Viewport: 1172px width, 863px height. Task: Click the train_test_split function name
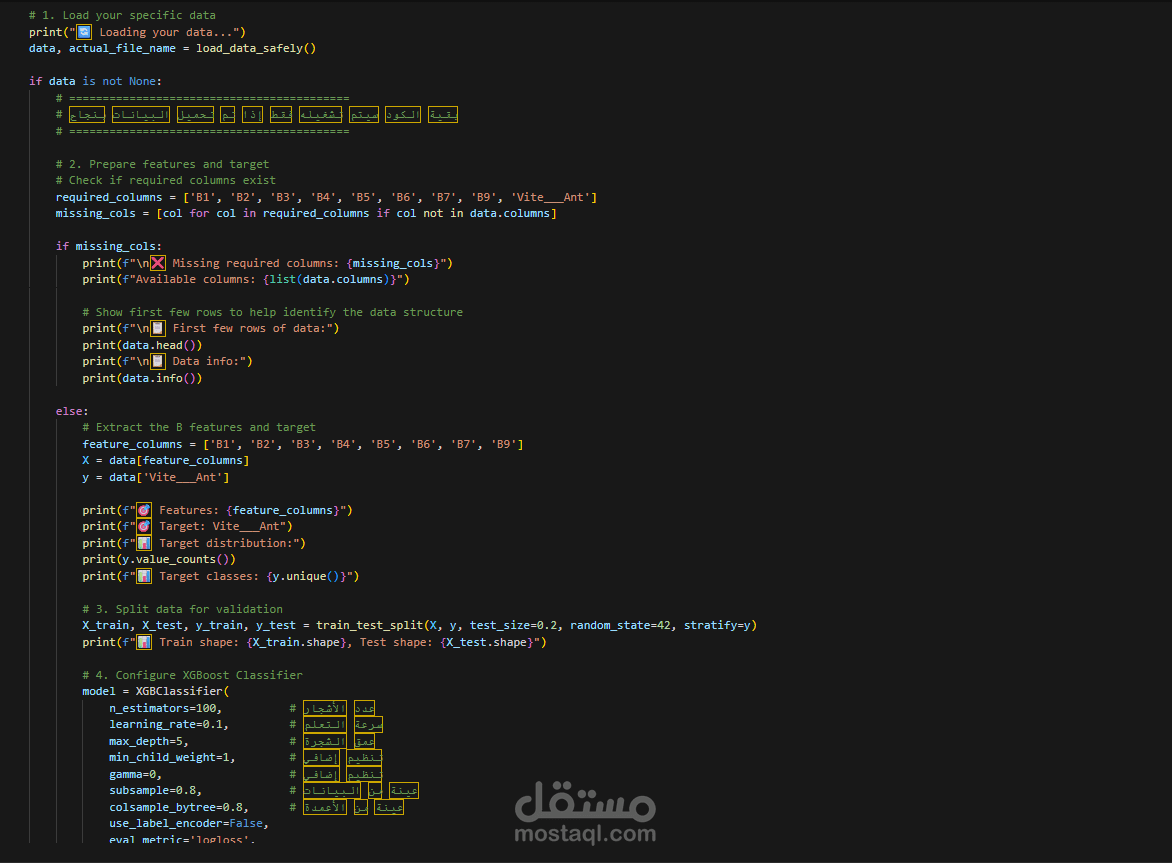pos(369,625)
